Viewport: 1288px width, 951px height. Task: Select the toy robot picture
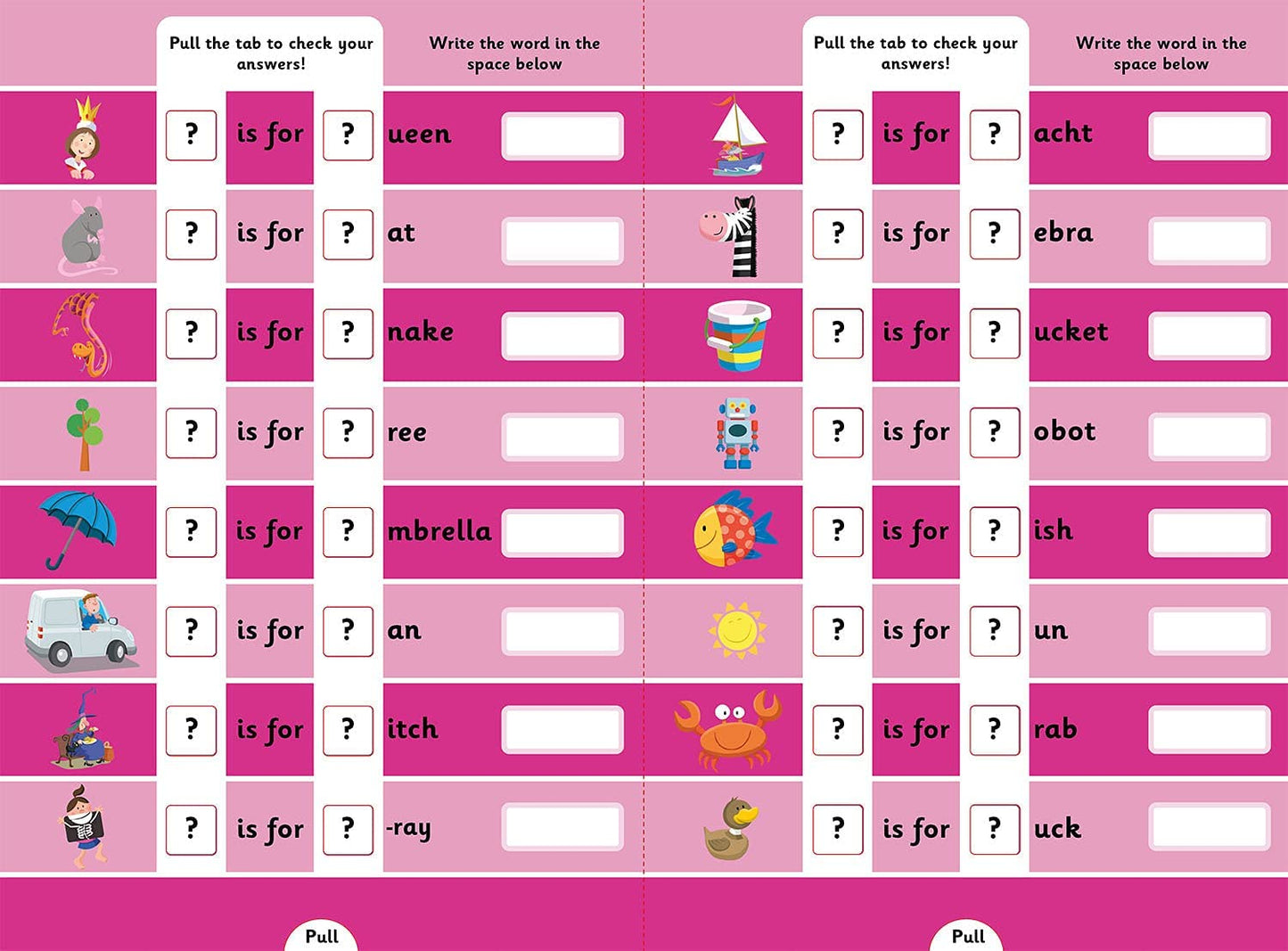click(737, 433)
